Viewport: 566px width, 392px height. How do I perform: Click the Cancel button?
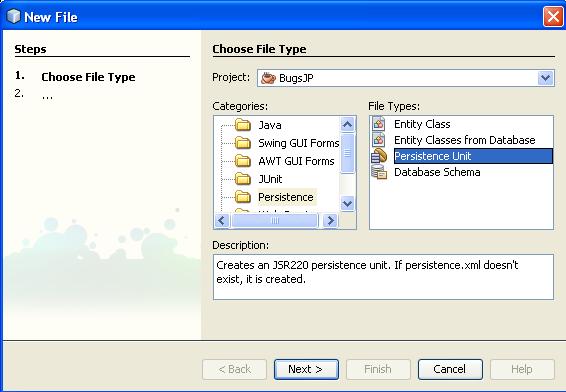[450, 369]
